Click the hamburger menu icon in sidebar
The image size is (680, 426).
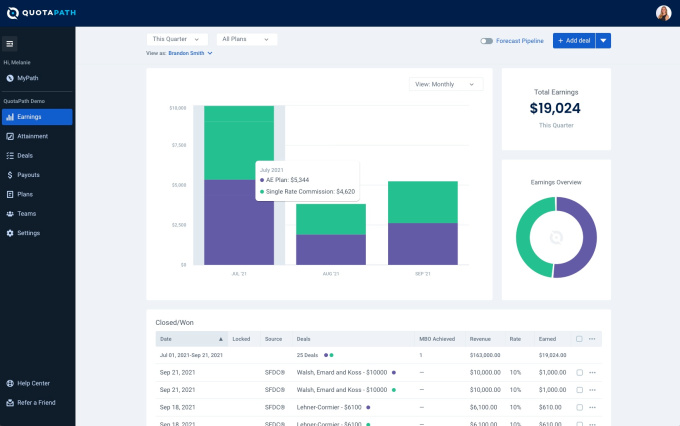click(10, 43)
